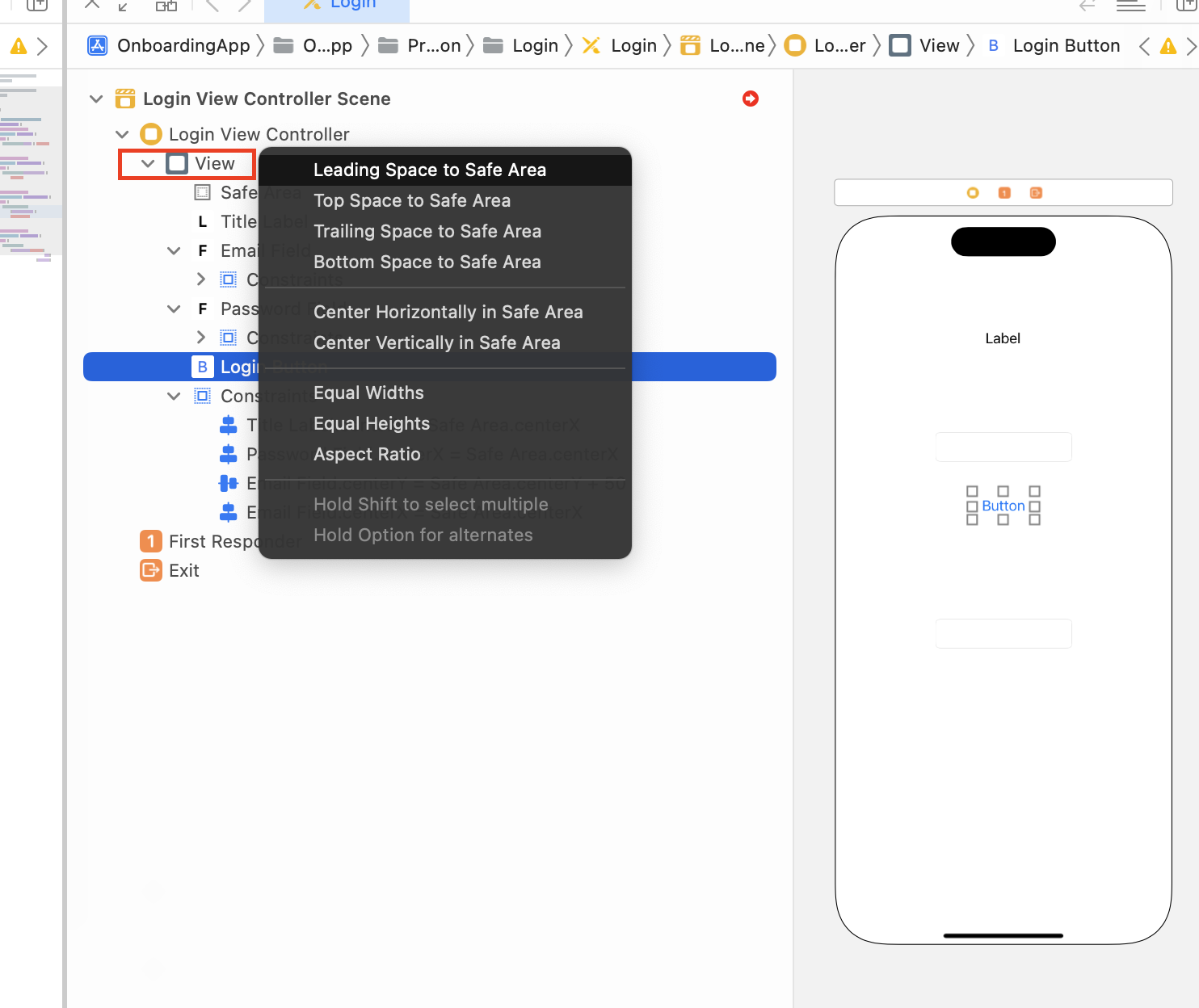Collapse the Login View Controller Scene
The width and height of the screenshot is (1199, 1008).
click(95, 99)
